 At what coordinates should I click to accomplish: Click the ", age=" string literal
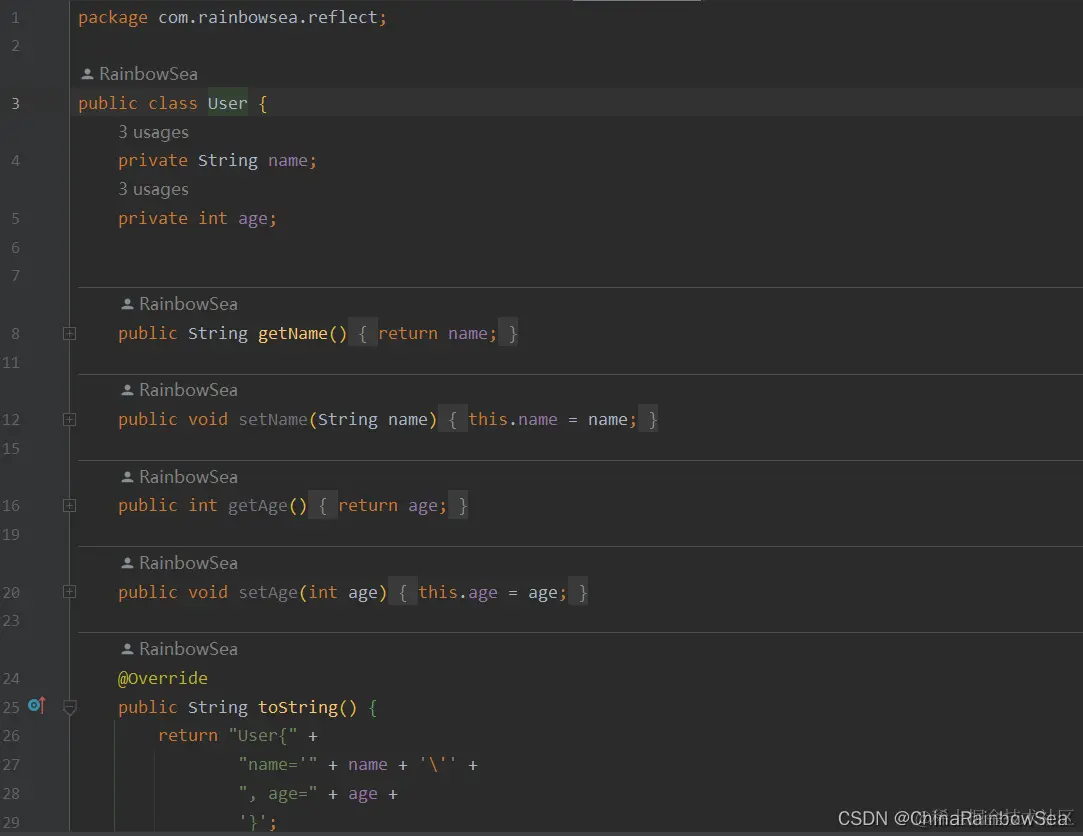click(x=278, y=794)
